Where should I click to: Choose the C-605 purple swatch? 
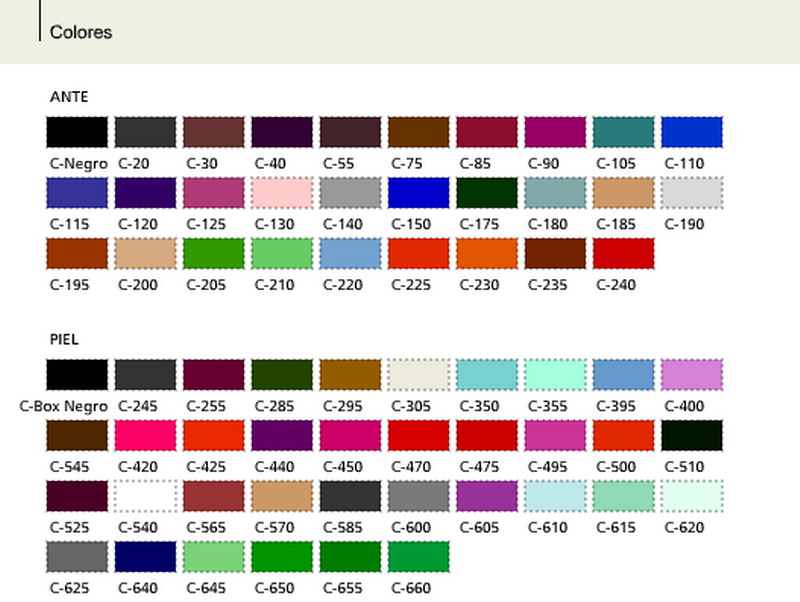pos(487,496)
